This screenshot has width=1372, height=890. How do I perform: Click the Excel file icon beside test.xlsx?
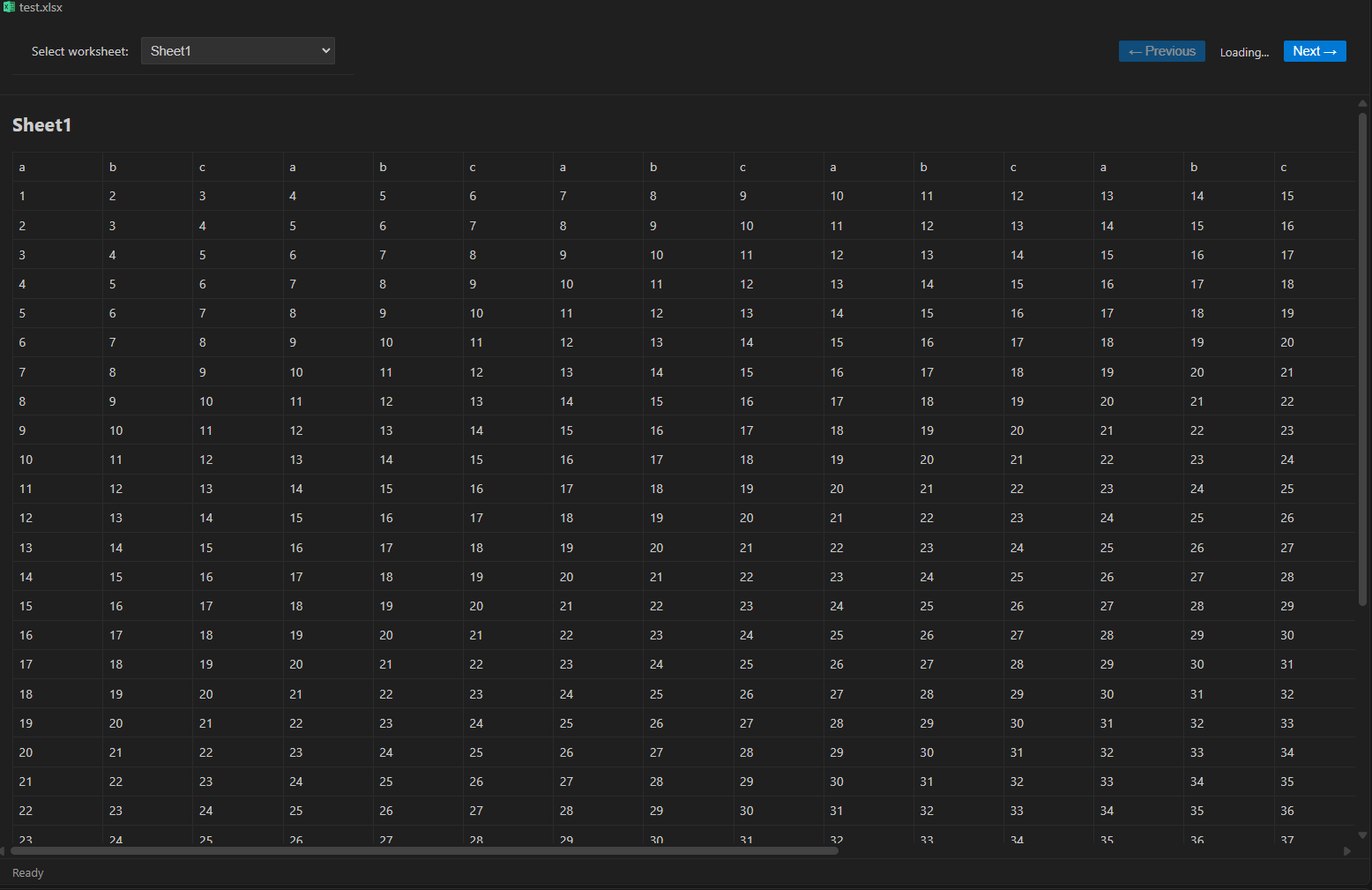pyautogui.click(x=9, y=7)
